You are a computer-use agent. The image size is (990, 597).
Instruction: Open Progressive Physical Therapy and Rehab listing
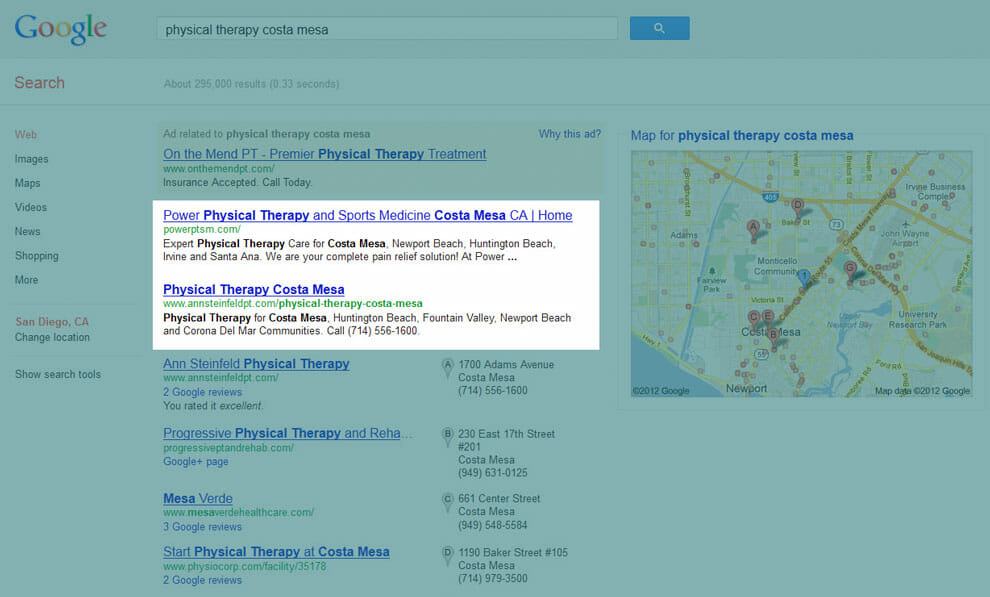pos(288,433)
